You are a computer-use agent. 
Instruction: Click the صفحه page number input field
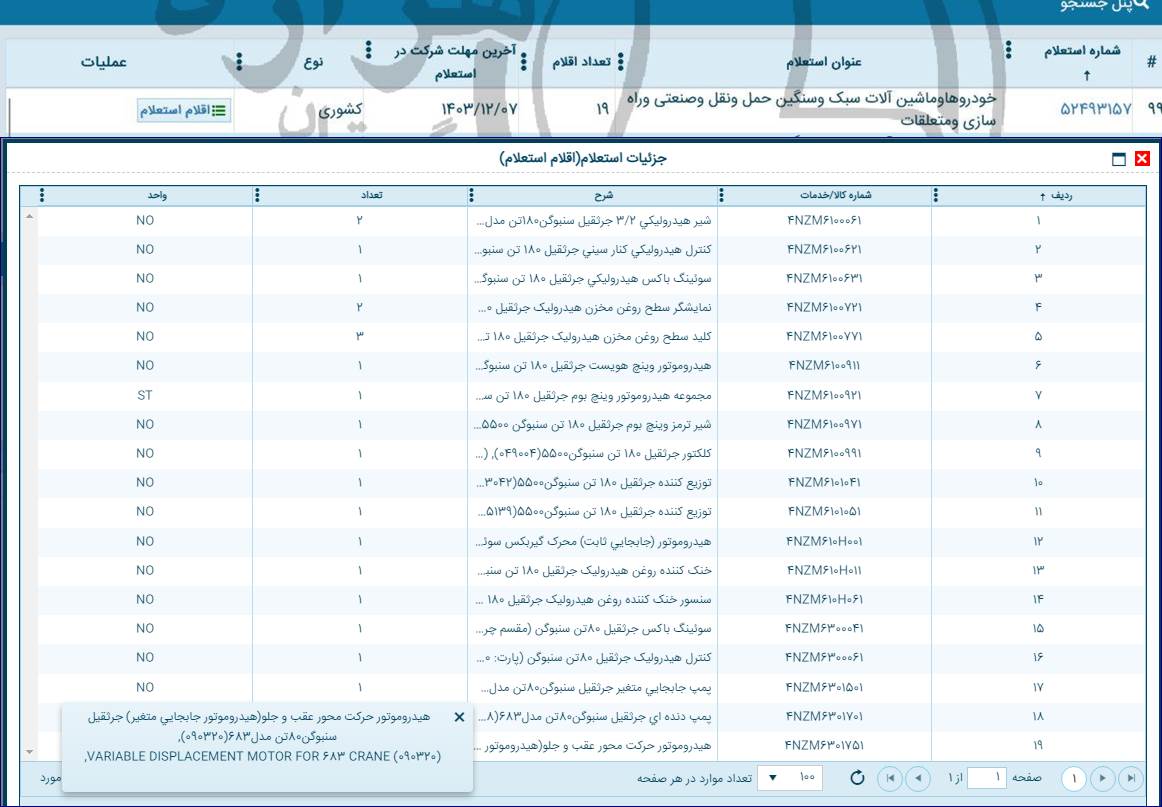[986, 778]
